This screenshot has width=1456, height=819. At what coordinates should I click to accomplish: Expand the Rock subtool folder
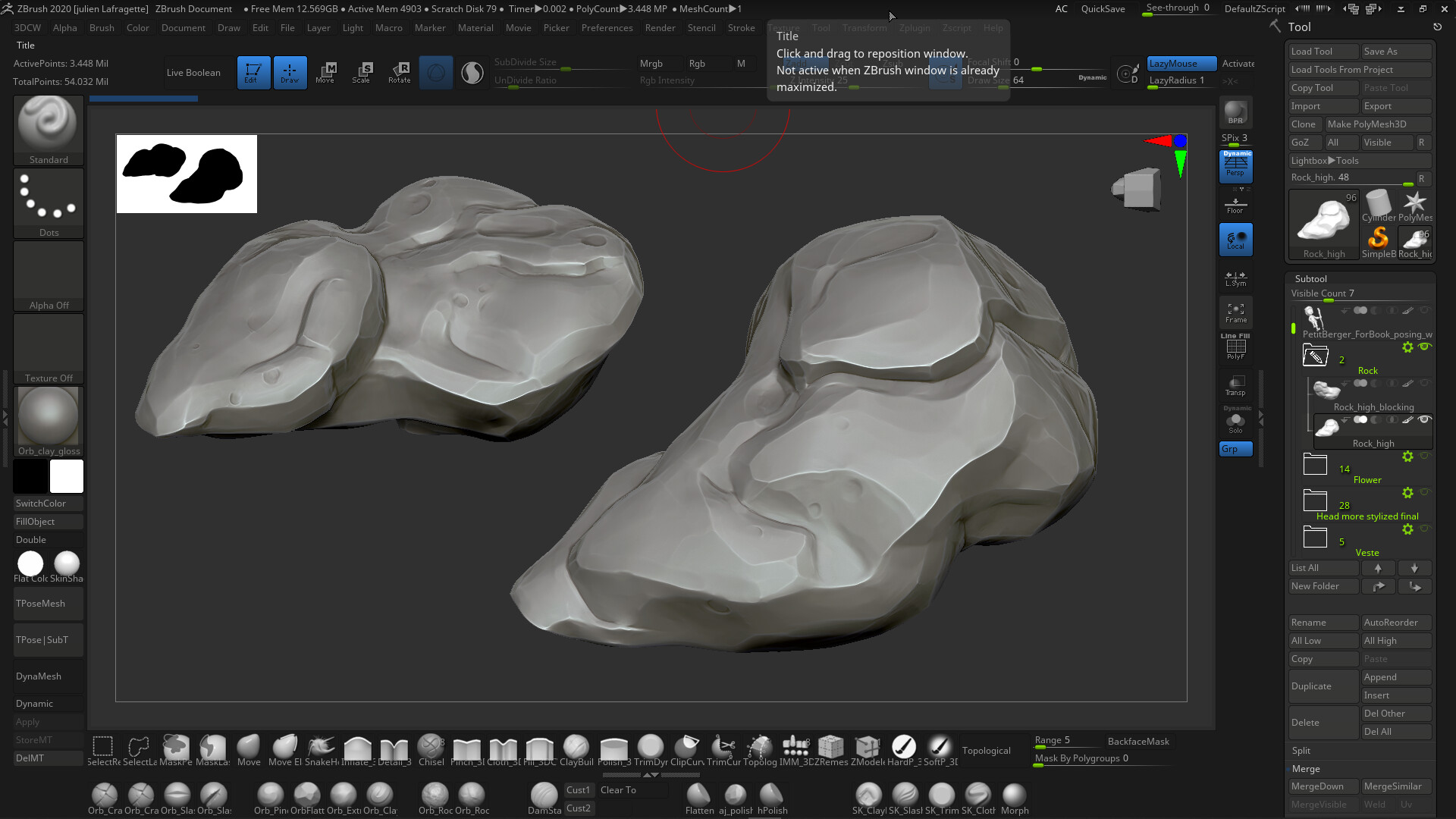(1315, 354)
